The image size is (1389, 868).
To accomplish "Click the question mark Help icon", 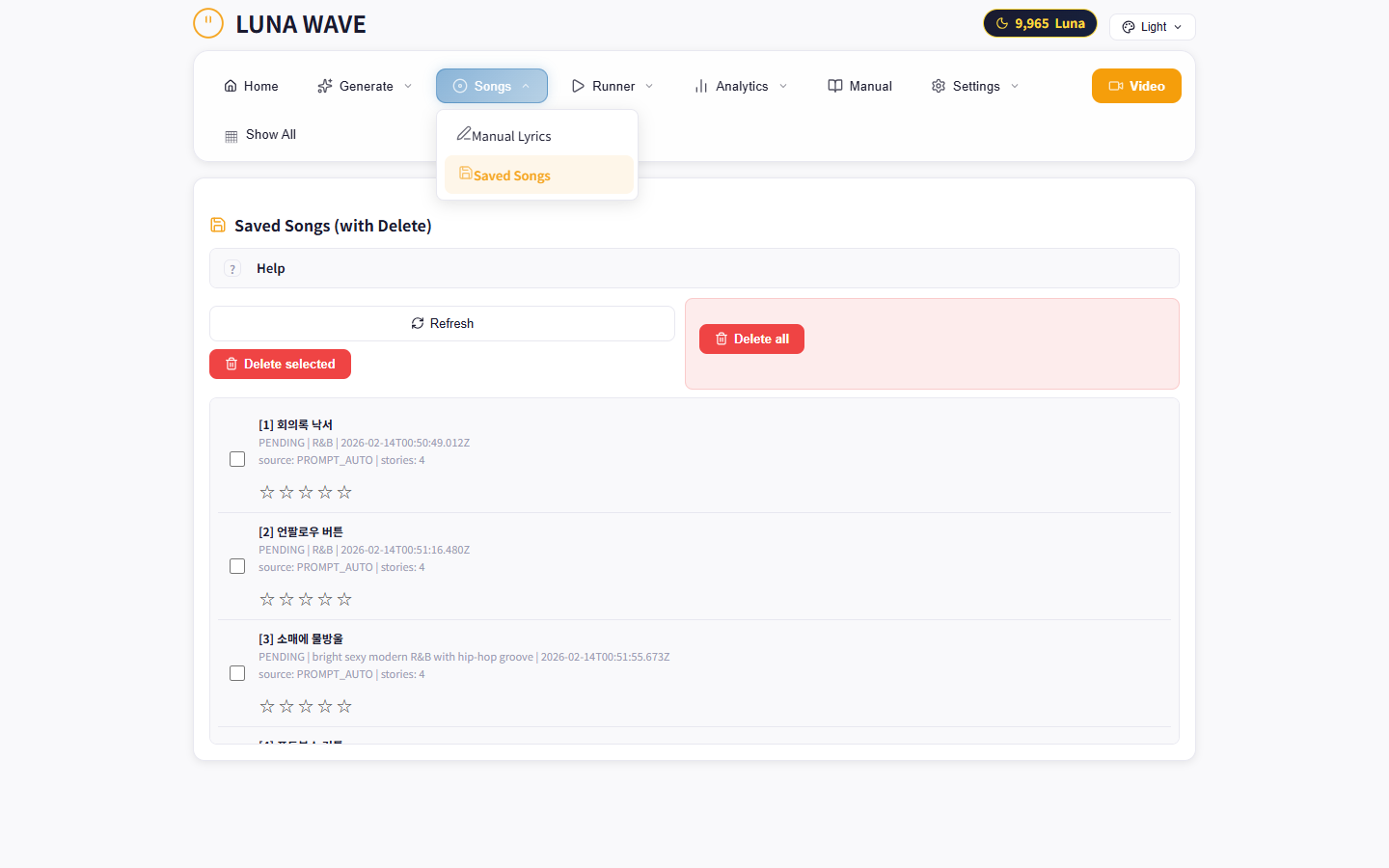I will coord(232,269).
